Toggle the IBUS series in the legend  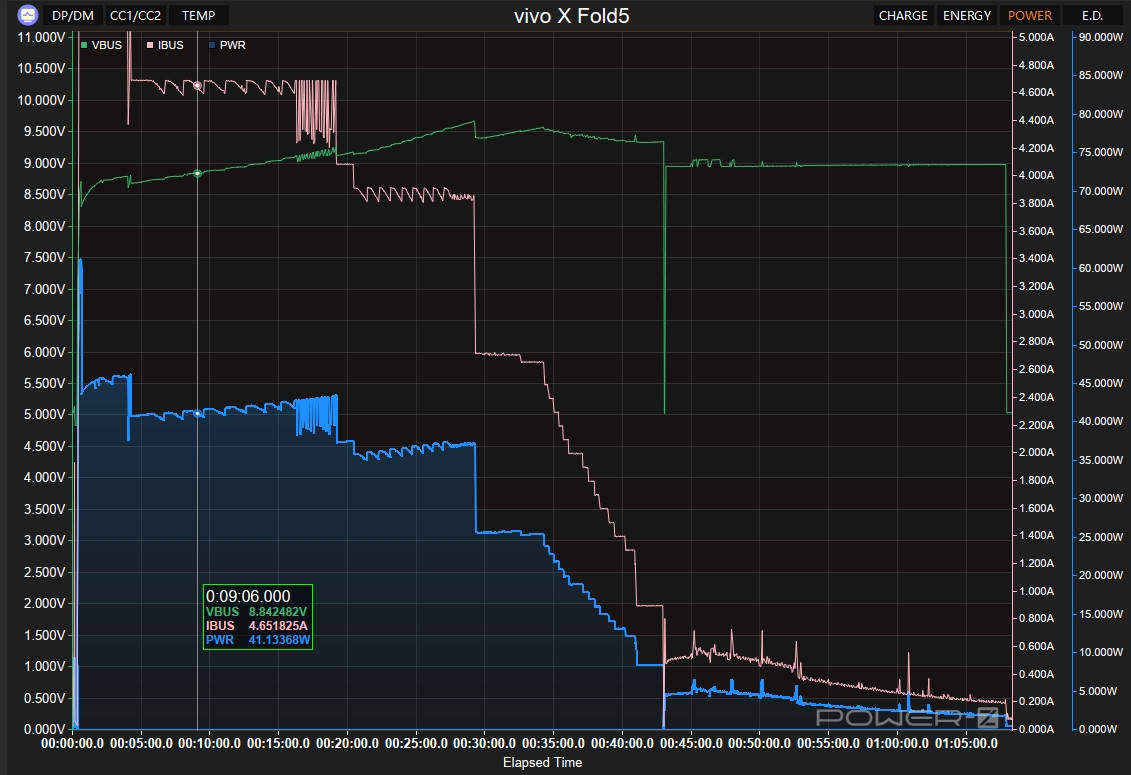[x=165, y=45]
